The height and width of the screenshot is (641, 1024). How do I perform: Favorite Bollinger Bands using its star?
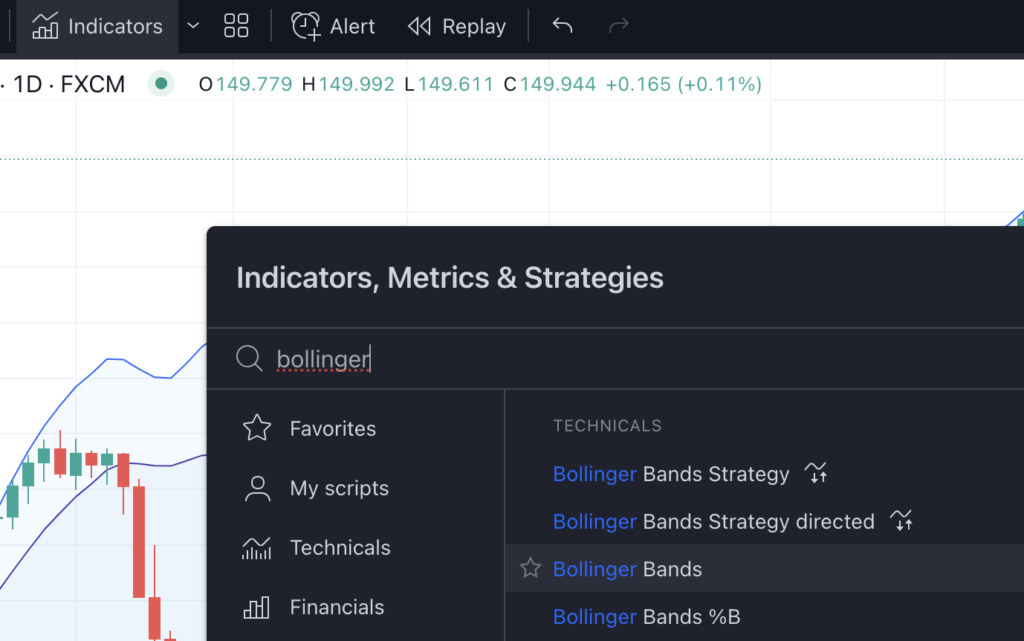click(x=530, y=567)
